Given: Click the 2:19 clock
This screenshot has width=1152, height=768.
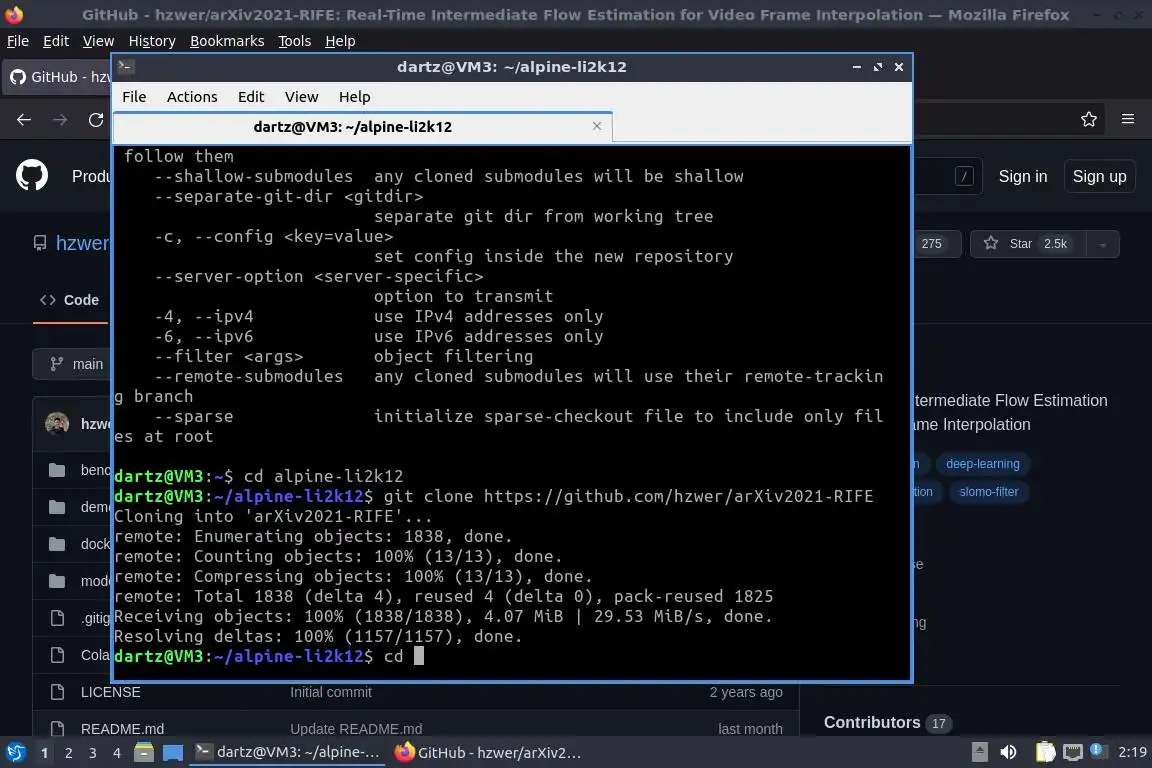Looking at the screenshot, I should (1132, 753).
